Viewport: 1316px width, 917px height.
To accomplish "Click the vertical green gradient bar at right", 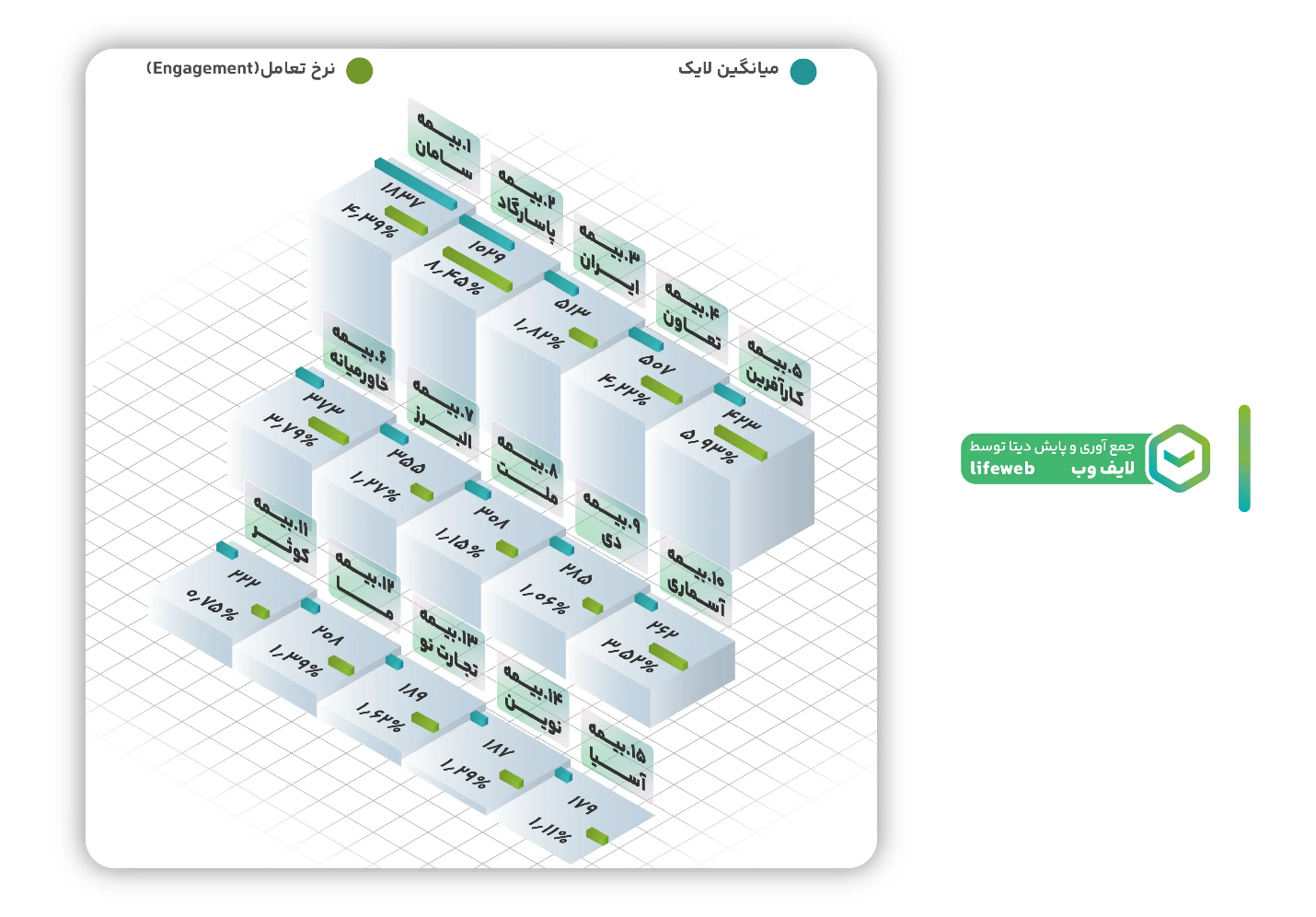I will coord(1244,458).
